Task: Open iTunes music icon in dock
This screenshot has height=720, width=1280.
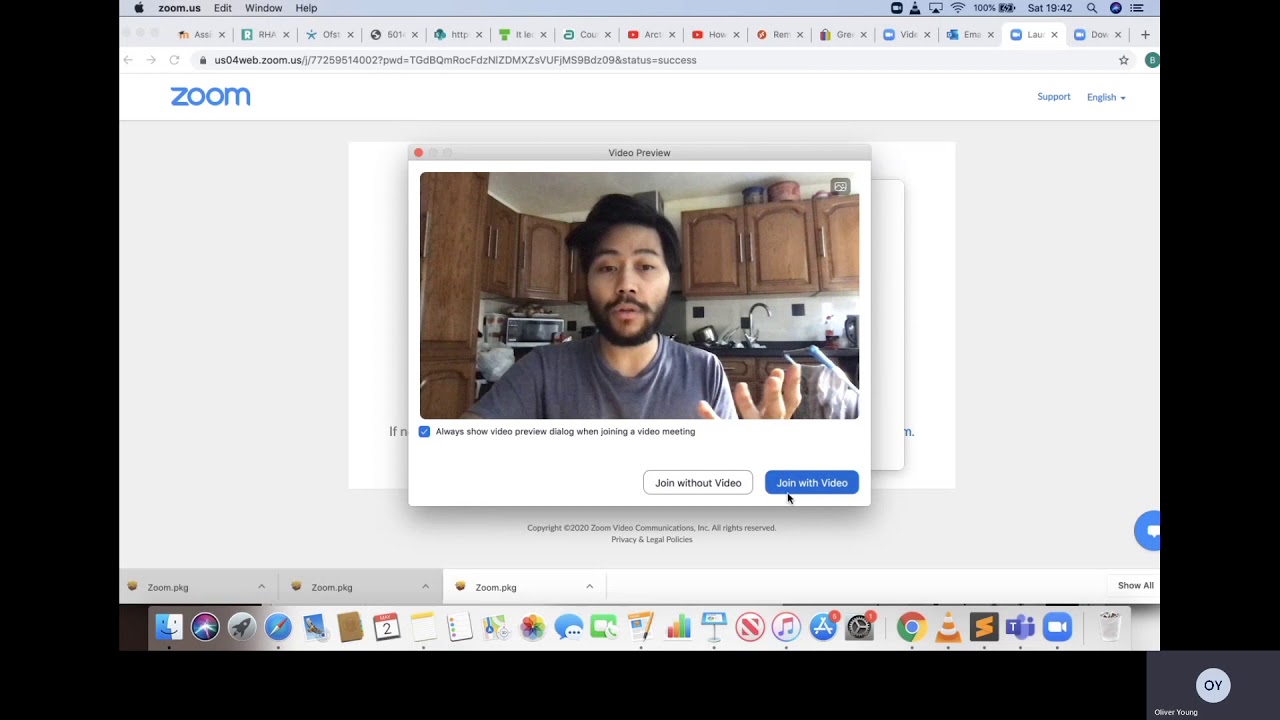Action: point(786,627)
